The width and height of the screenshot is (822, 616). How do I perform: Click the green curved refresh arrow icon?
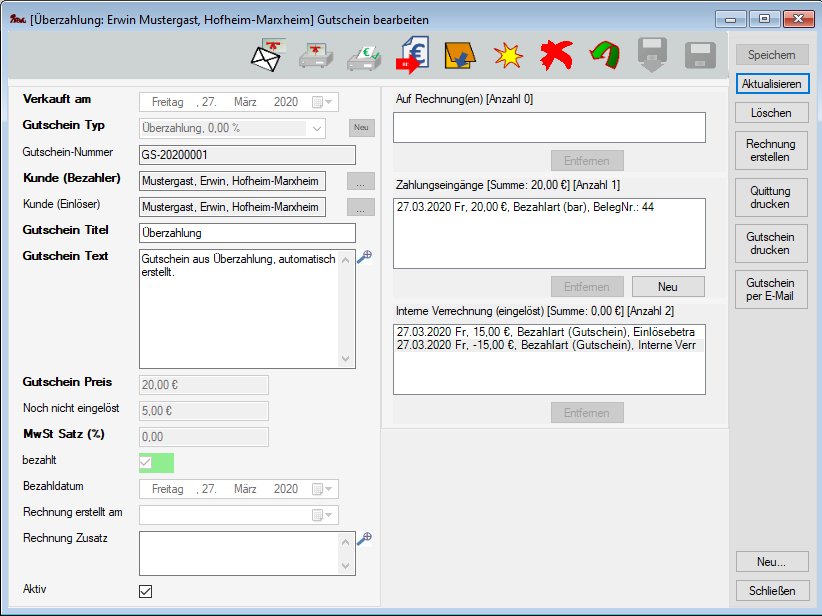point(603,56)
